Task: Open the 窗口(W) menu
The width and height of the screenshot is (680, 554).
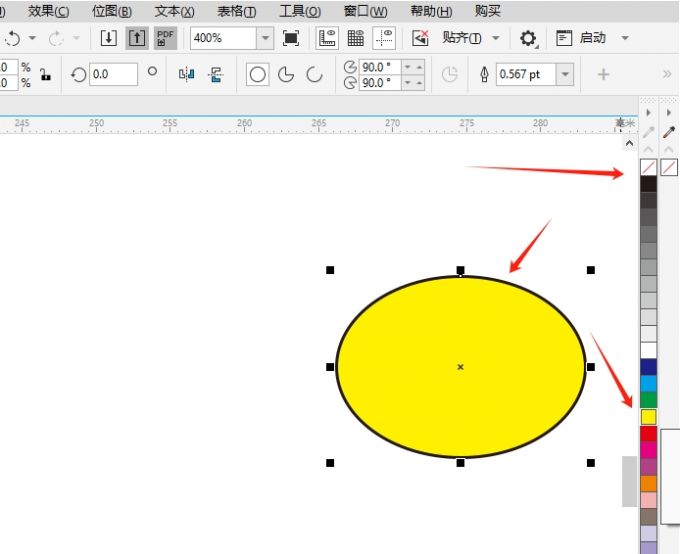Action: (x=365, y=11)
